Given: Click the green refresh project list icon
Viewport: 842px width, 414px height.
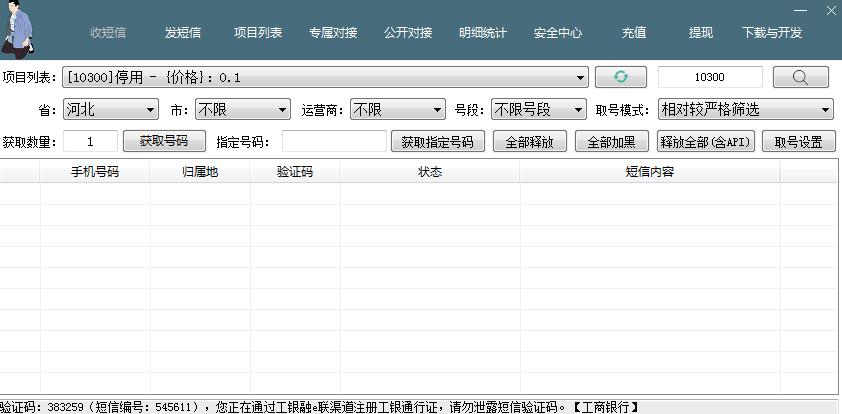Looking at the screenshot, I should 620,77.
